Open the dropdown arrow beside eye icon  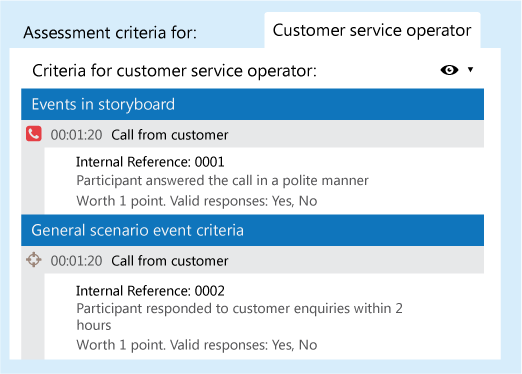point(470,69)
